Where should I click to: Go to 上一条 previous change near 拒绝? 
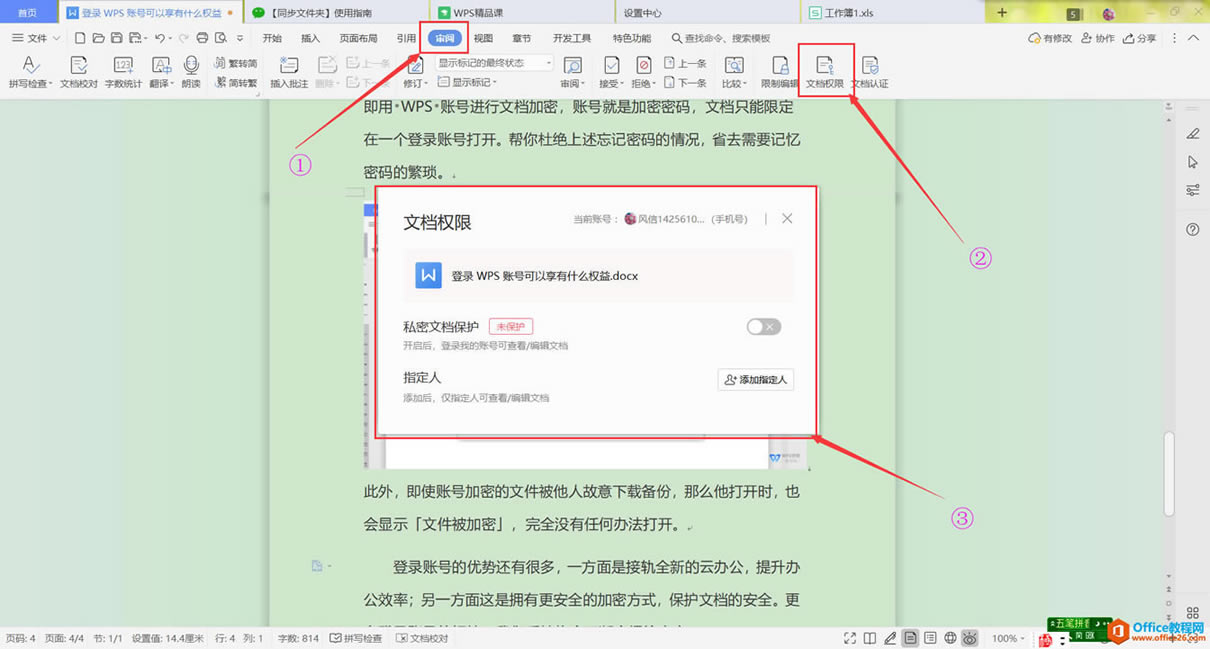point(685,63)
